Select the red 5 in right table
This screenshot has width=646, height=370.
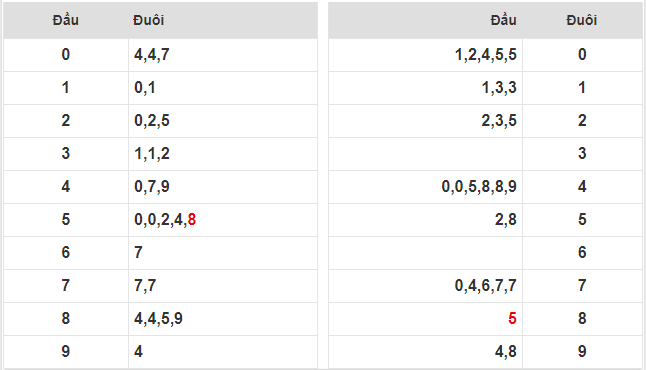tap(512, 318)
